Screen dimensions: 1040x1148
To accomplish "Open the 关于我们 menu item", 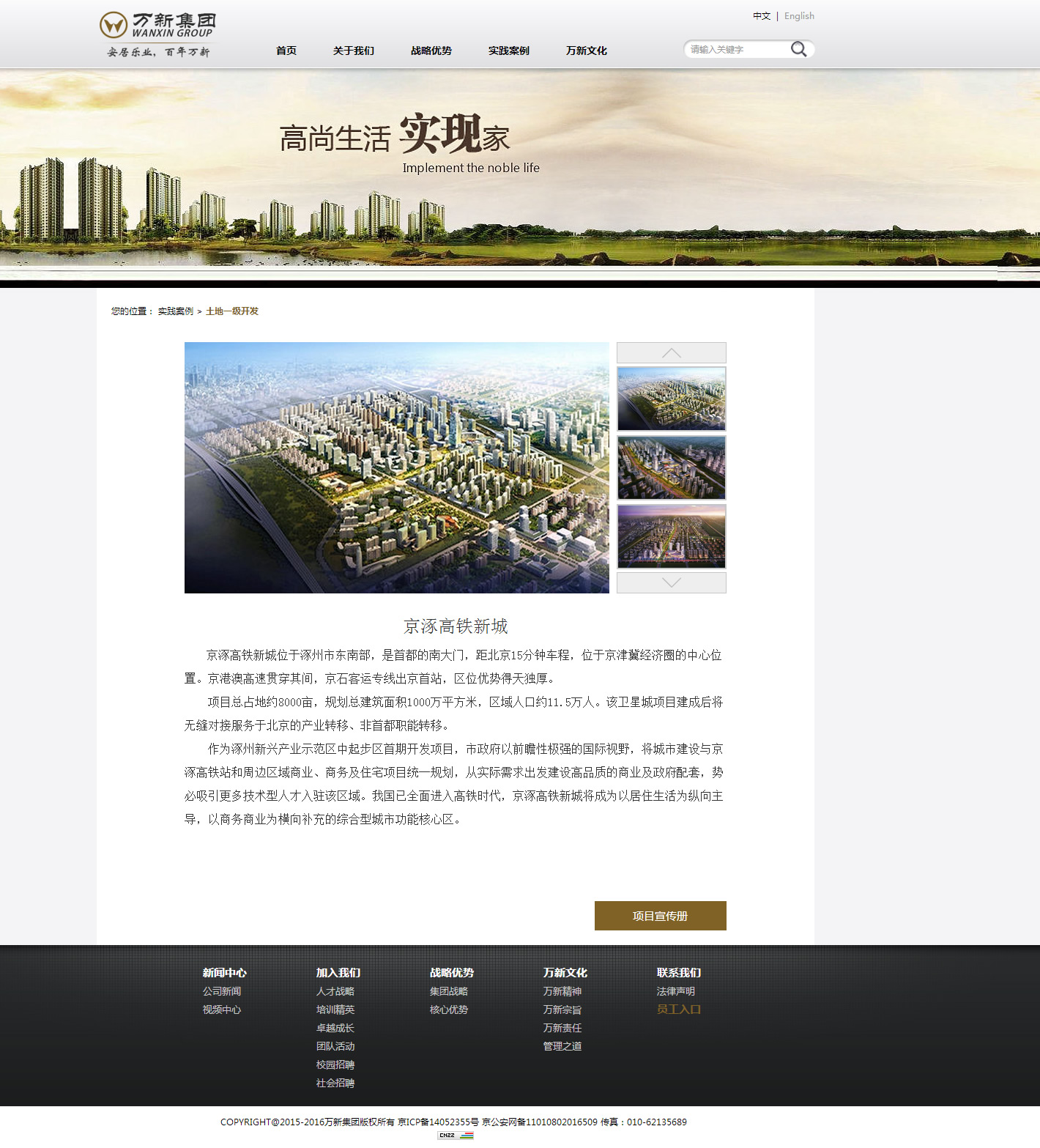I will [354, 51].
